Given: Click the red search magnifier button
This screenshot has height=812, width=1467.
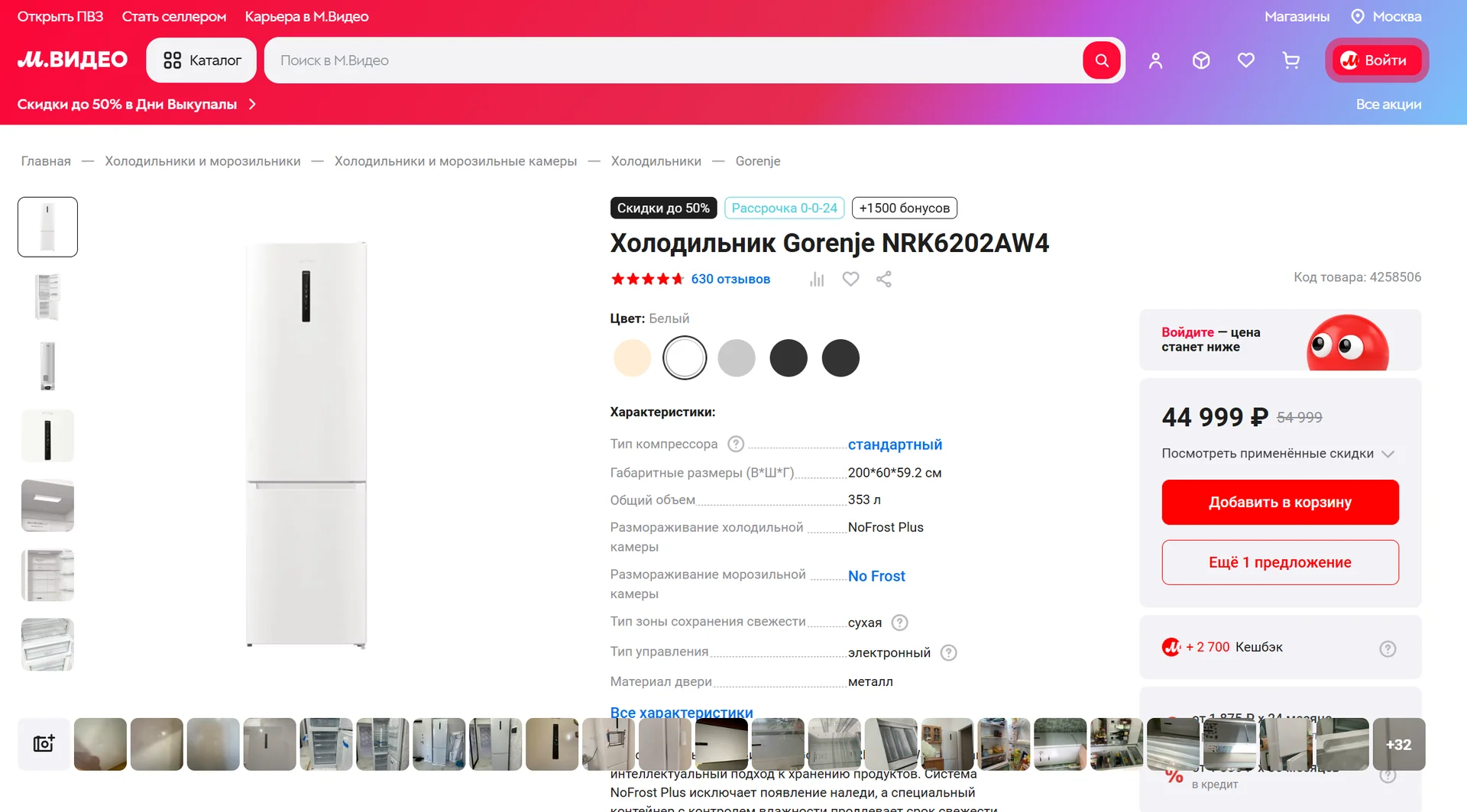Looking at the screenshot, I should 1102,60.
